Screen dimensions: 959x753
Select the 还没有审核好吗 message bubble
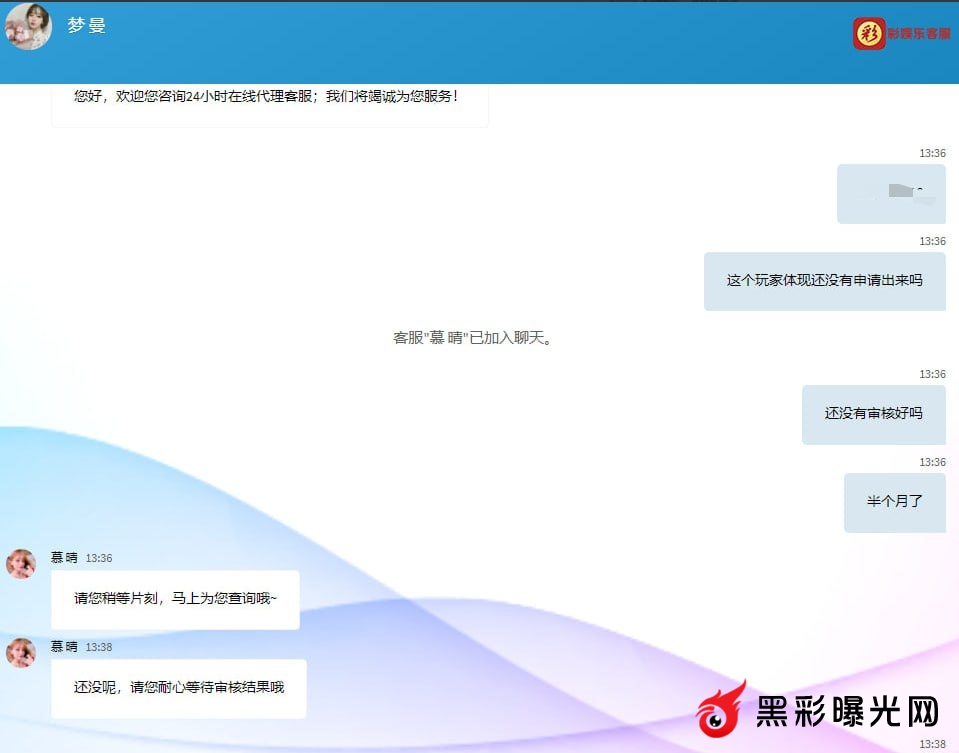tap(873, 414)
